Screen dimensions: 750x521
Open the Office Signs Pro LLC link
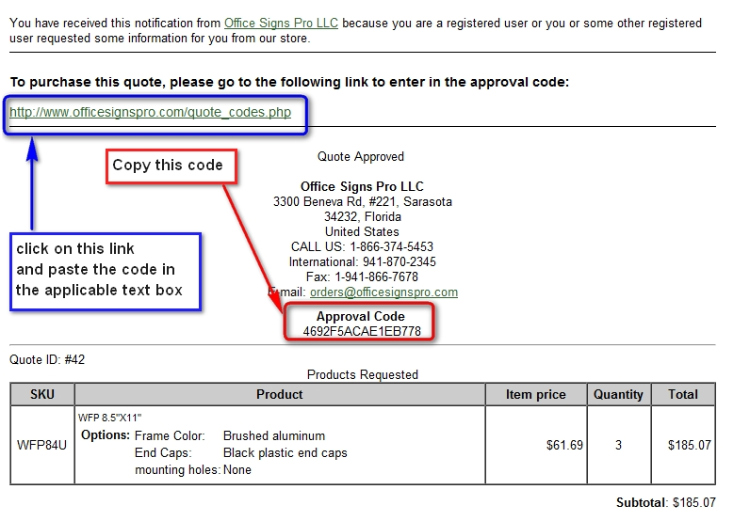pyautogui.click(x=281, y=23)
